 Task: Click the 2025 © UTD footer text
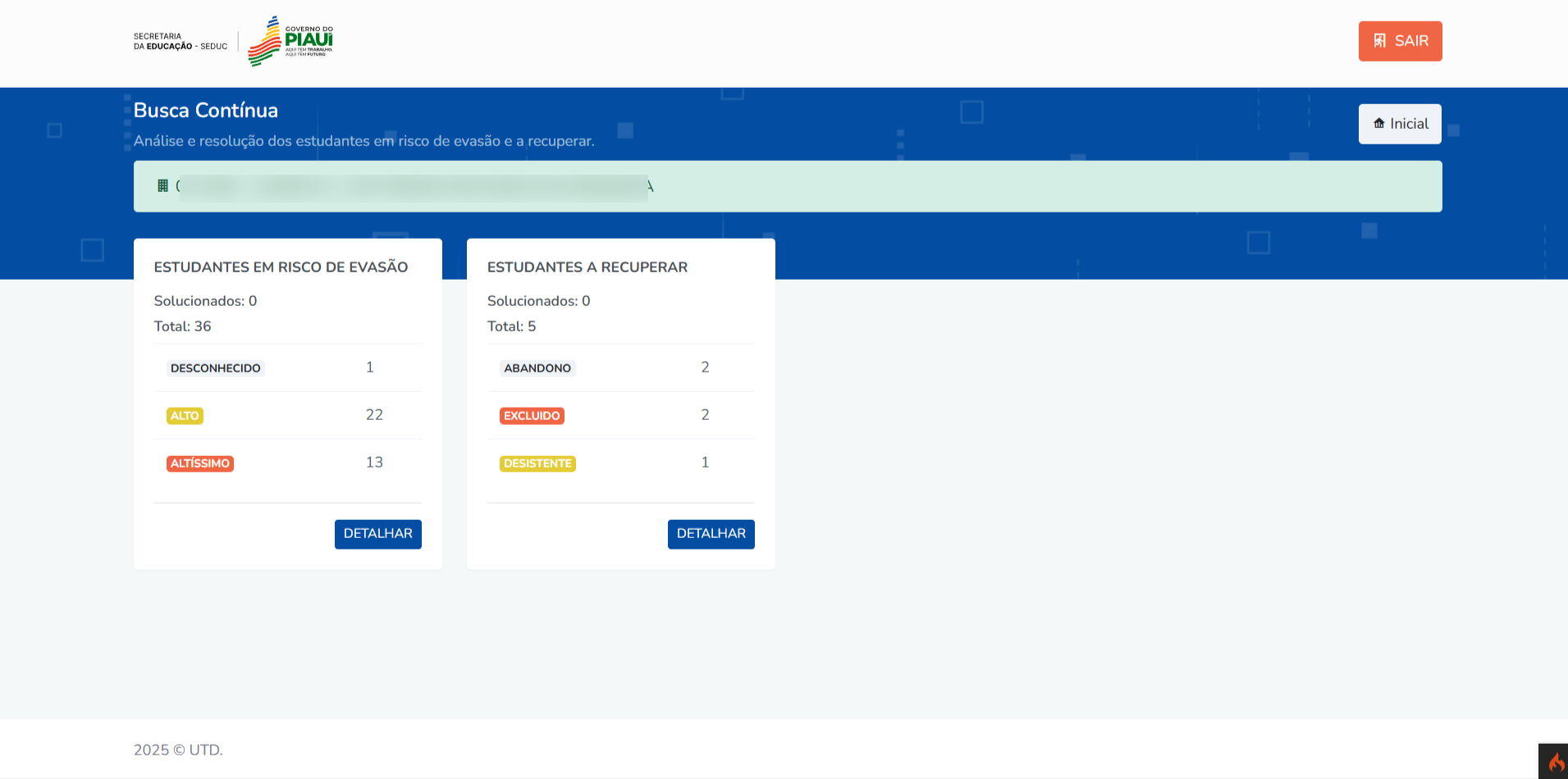click(x=178, y=750)
